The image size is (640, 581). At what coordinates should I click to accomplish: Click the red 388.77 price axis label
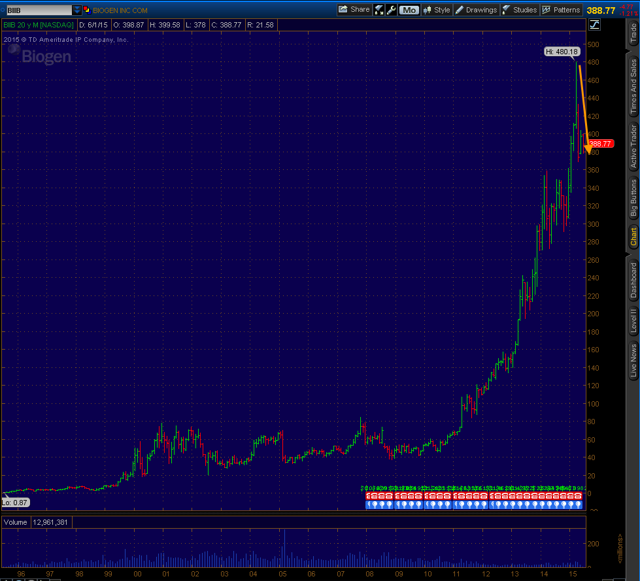click(x=600, y=144)
